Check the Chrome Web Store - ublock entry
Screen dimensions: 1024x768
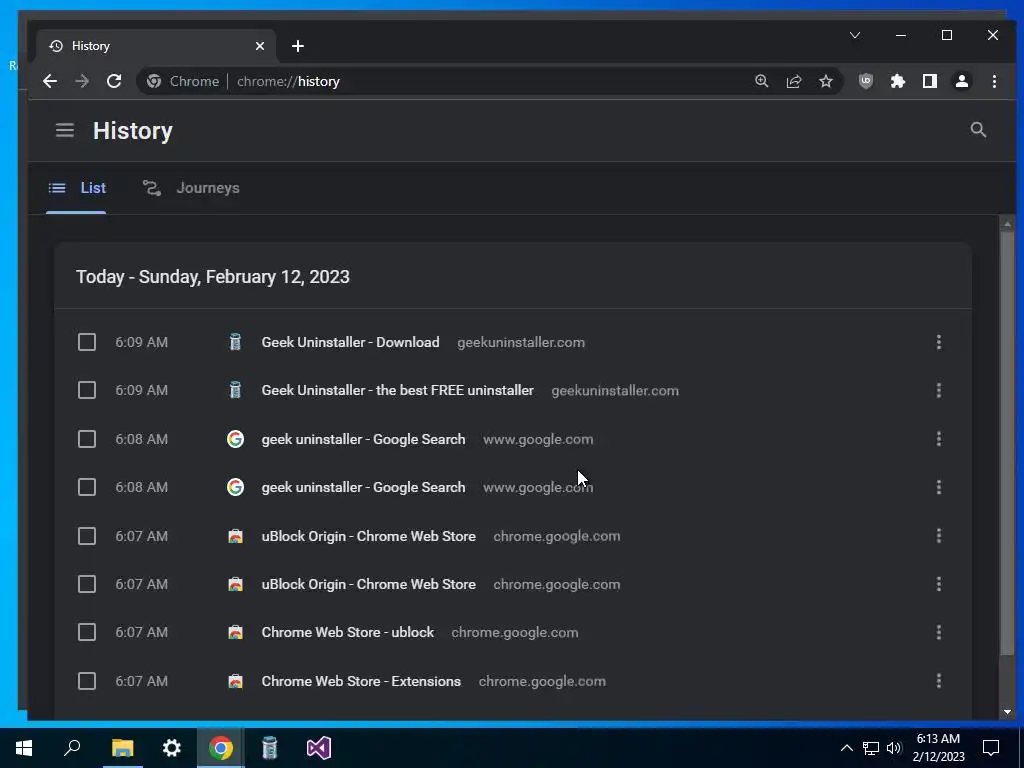87,632
